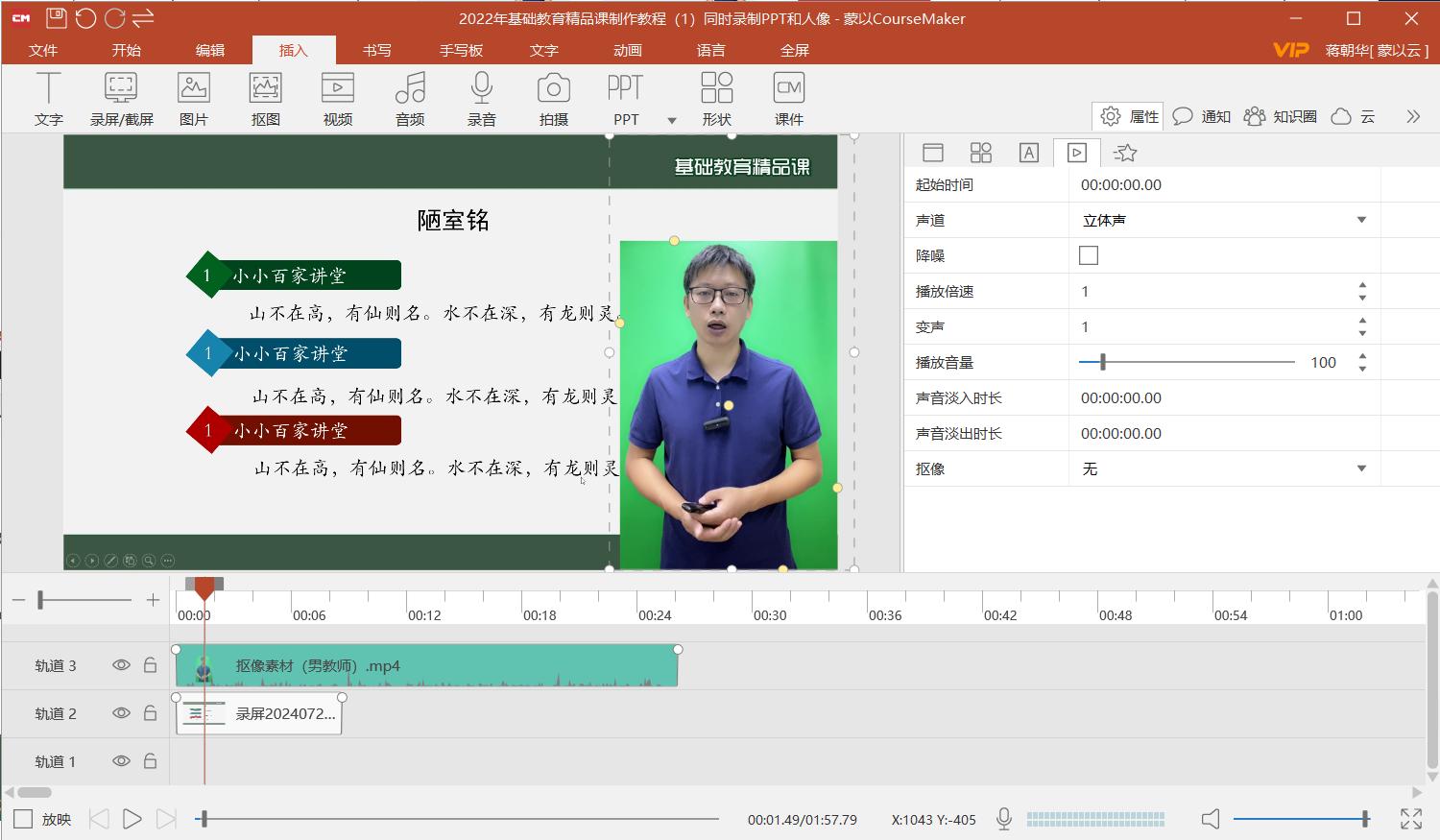Expand the 抠像 dropdown menu
This screenshot has height=840, width=1440.
(1360, 469)
